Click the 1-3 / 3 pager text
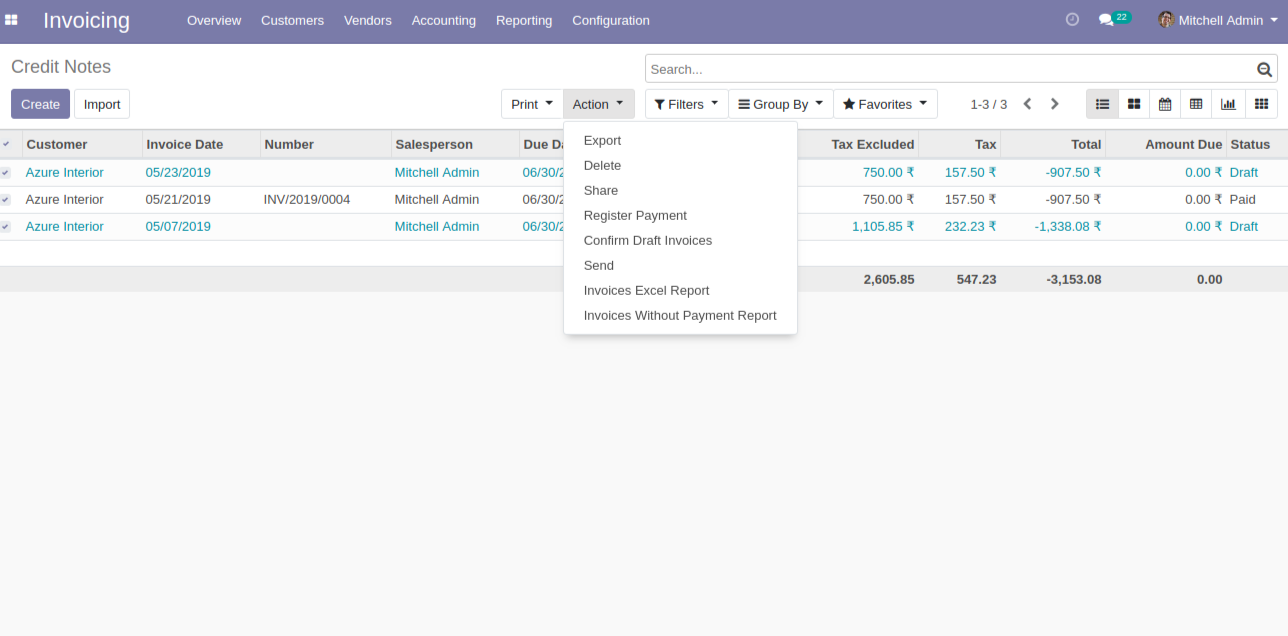This screenshot has width=1288, height=636. pos(988,104)
